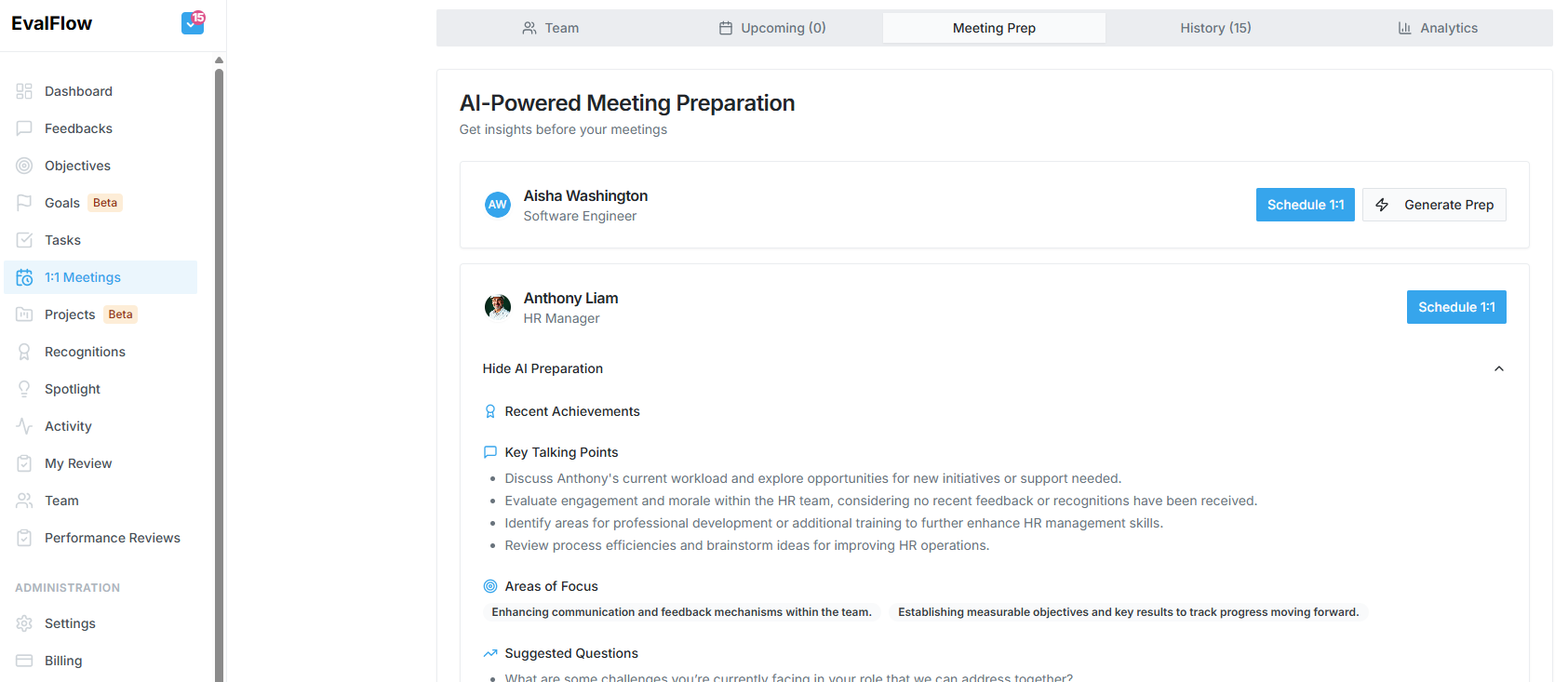Image resolution: width=1568 pixels, height=682 pixels.
Task: Click the Team people icon in sidebar
Action: point(24,501)
